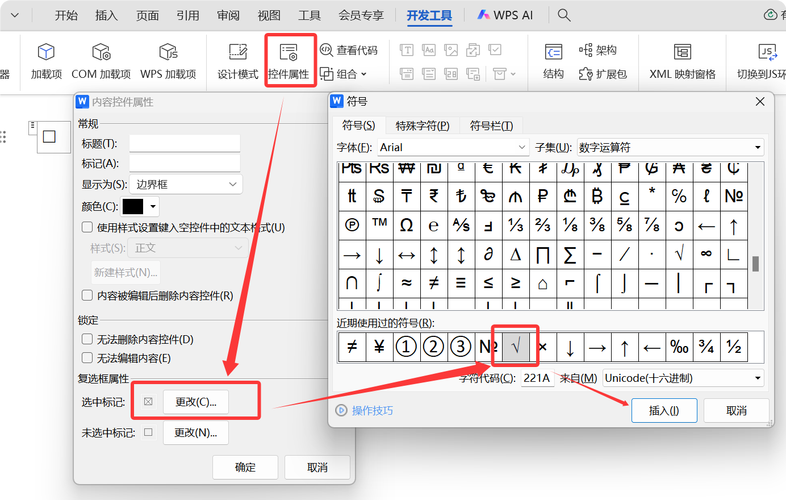
Task: Open COM 加载项 in ribbon
Action: [x=101, y=61]
